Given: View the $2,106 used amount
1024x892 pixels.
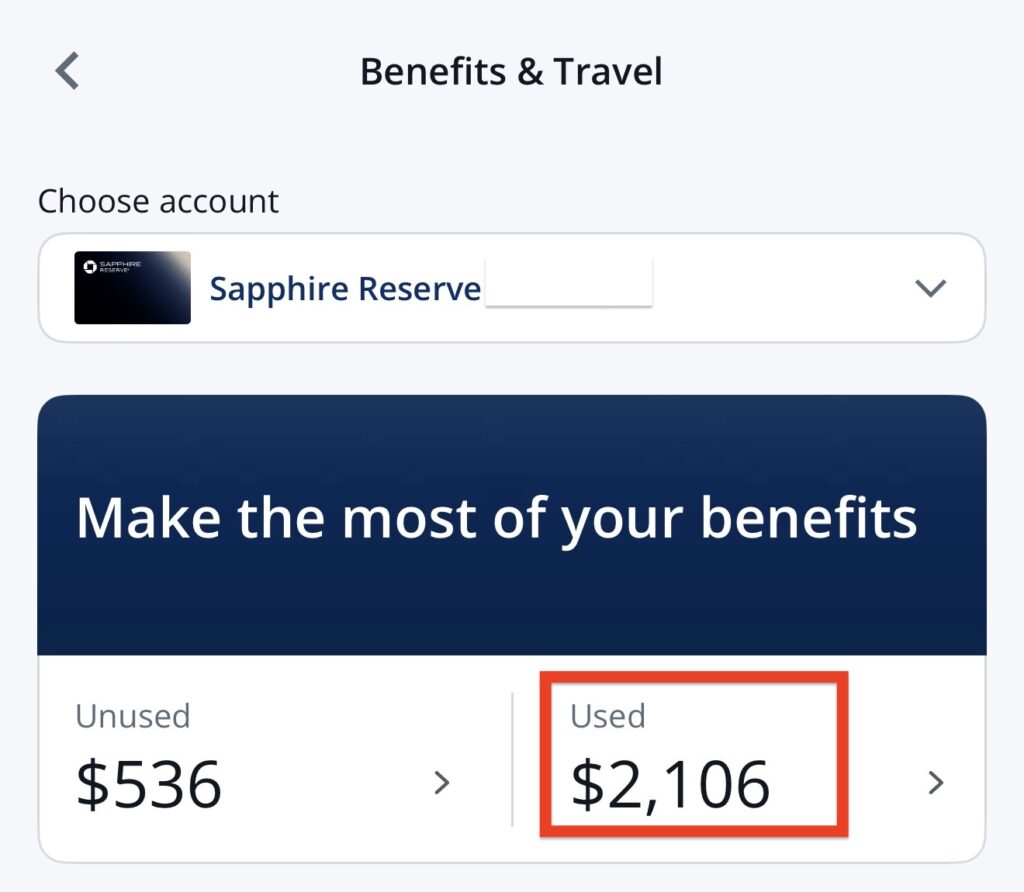Looking at the screenshot, I should click(670, 785).
